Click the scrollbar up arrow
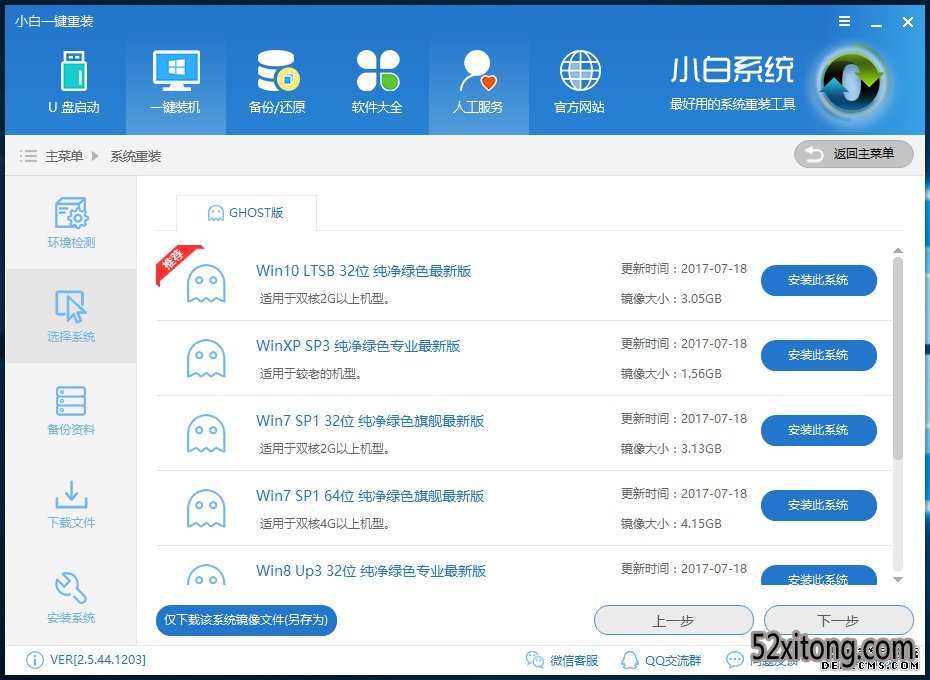930x680 pixels. [x=898, y=250]
